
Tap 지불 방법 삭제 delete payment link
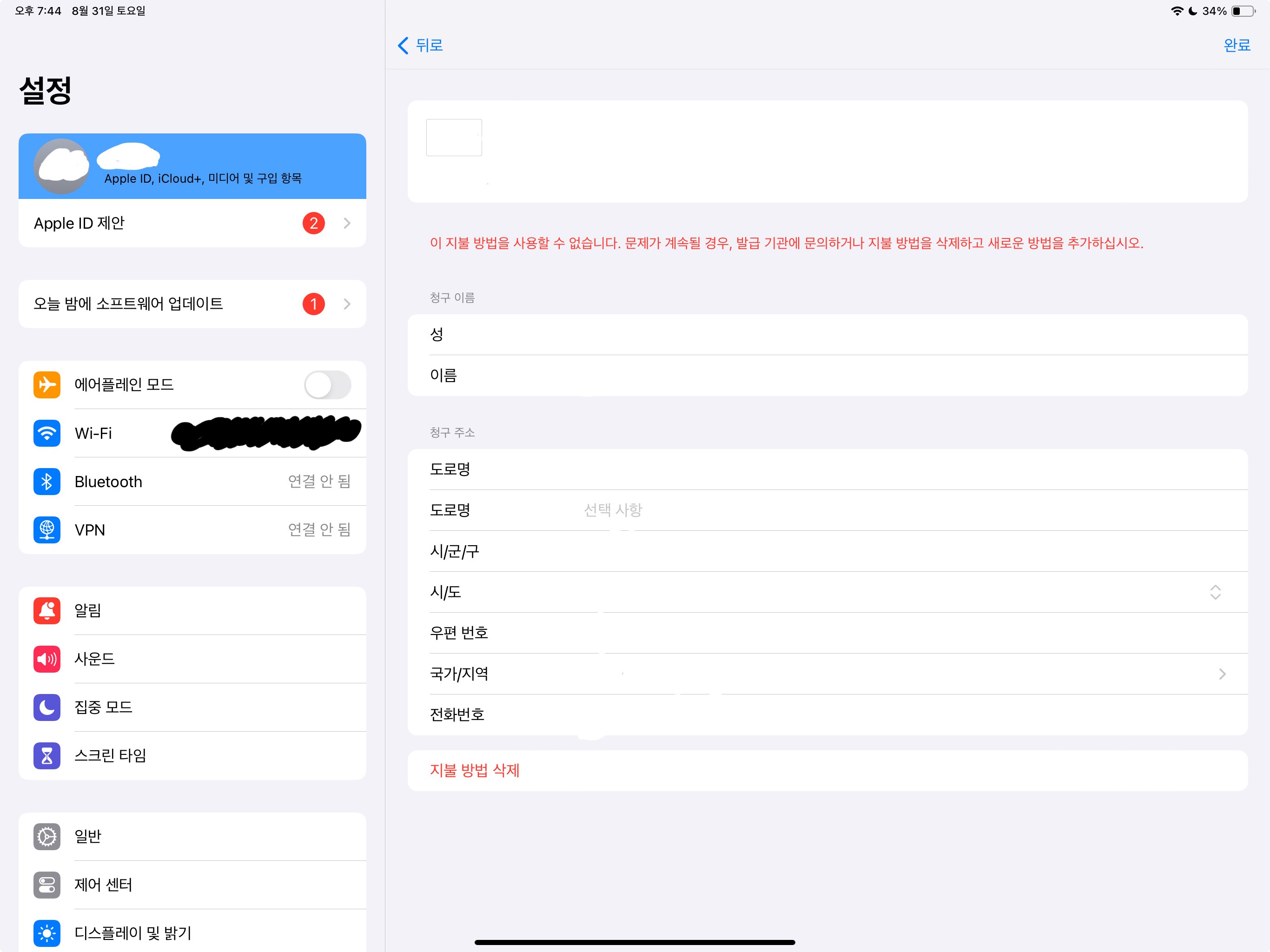[474, 771]
